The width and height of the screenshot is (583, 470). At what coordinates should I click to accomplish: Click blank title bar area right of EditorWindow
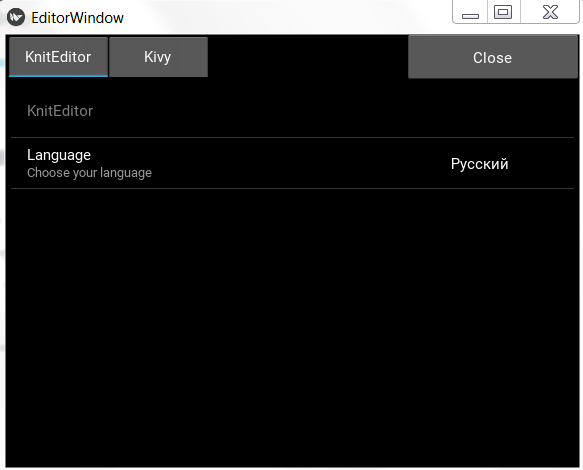click(286, 17)
